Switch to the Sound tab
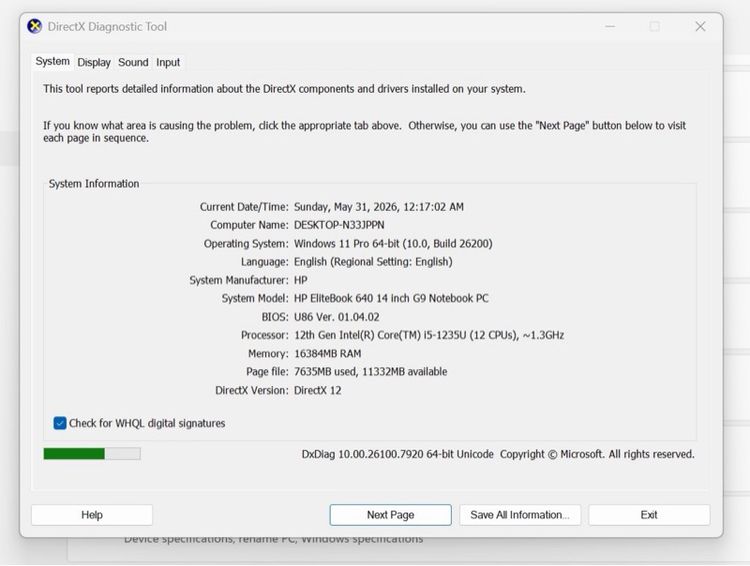The width and height of the screenshot is (750, 566). (x=133, y=63)
